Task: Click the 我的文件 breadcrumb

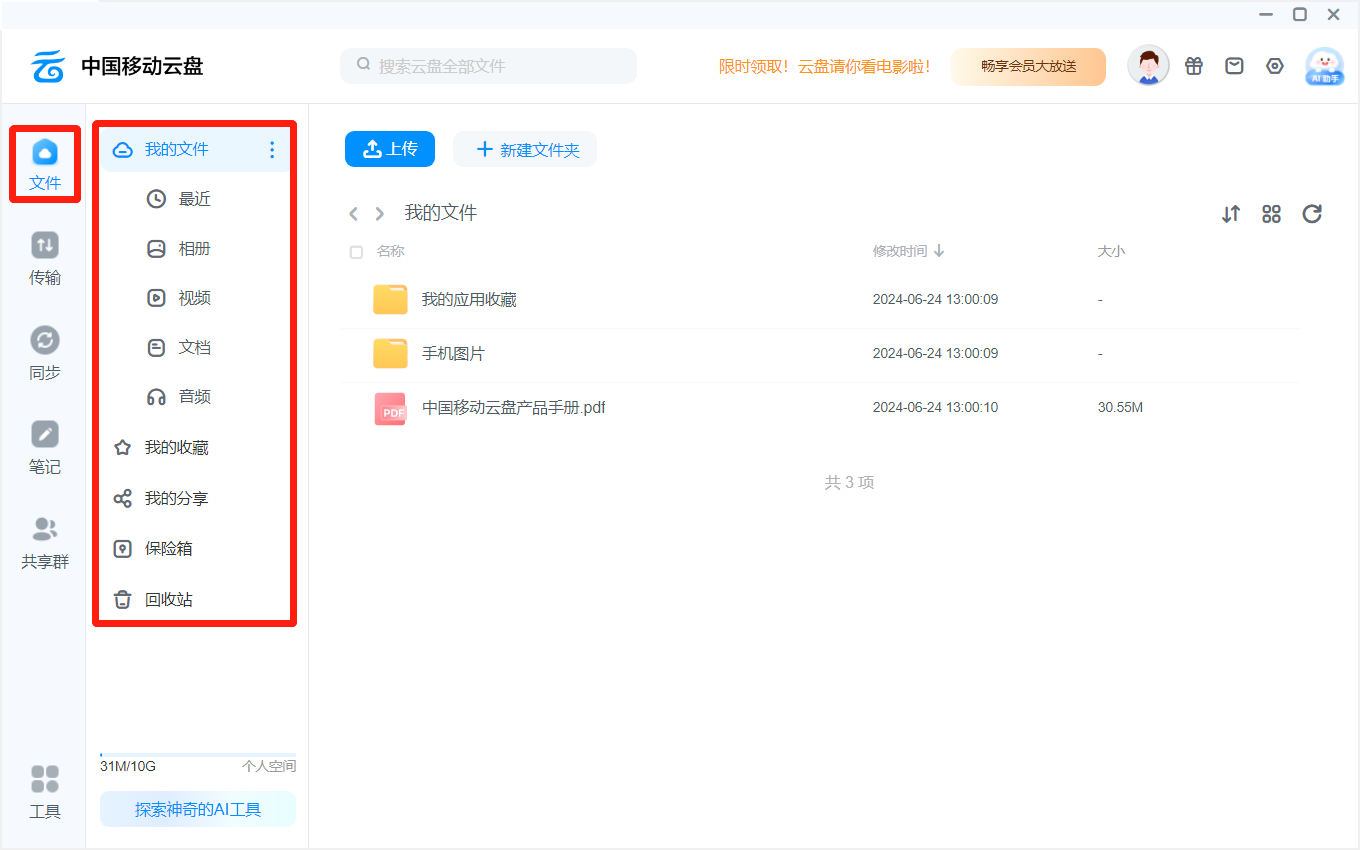Action: point(441,213)
